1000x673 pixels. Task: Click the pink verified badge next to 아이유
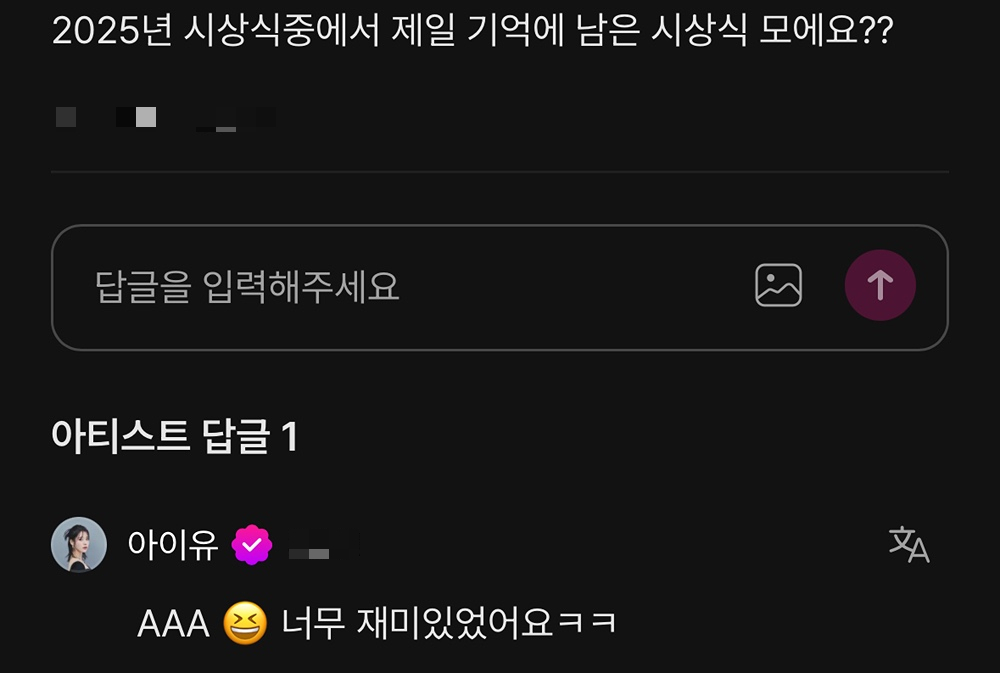tap(252, 545)
